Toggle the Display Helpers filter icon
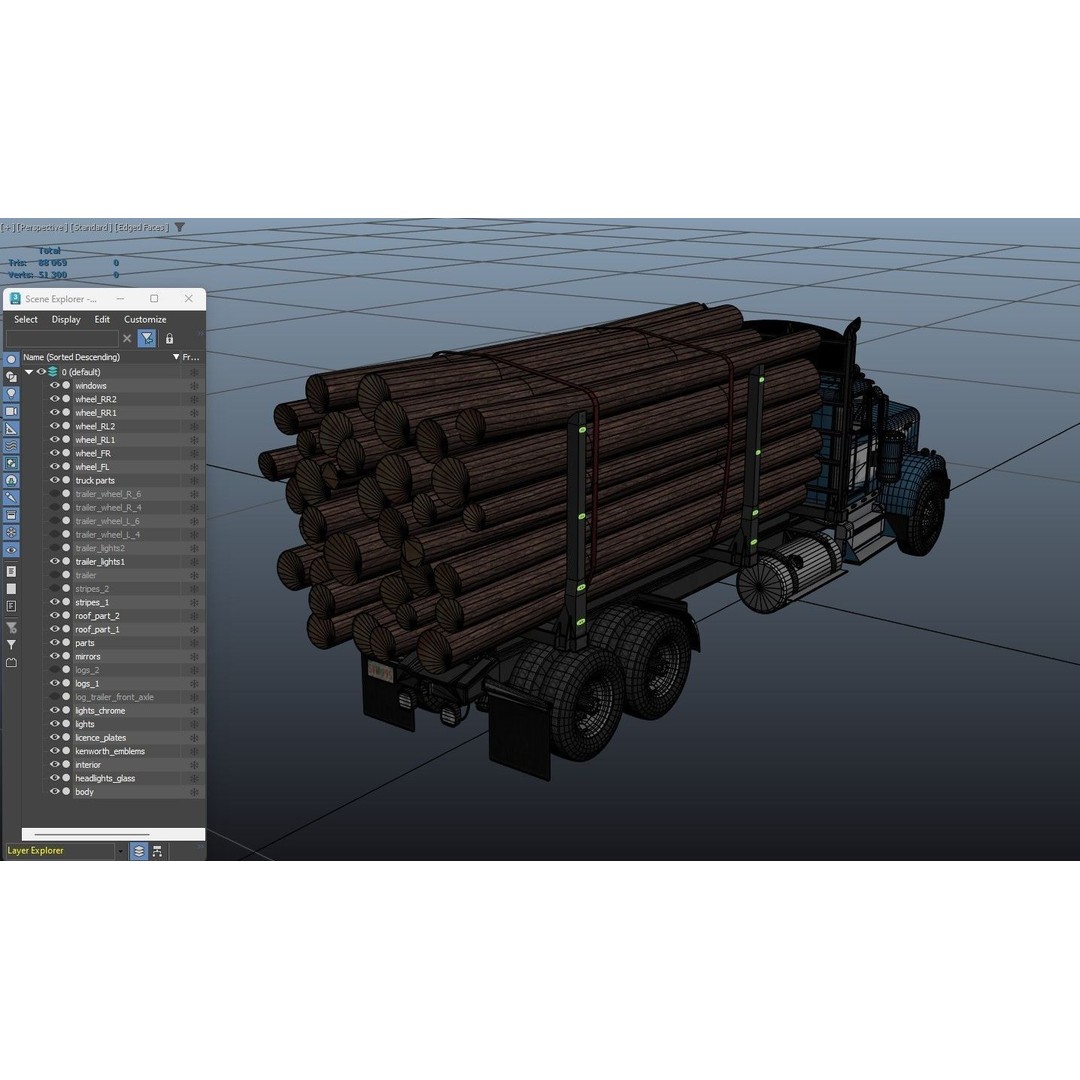 tap(12, 427)
